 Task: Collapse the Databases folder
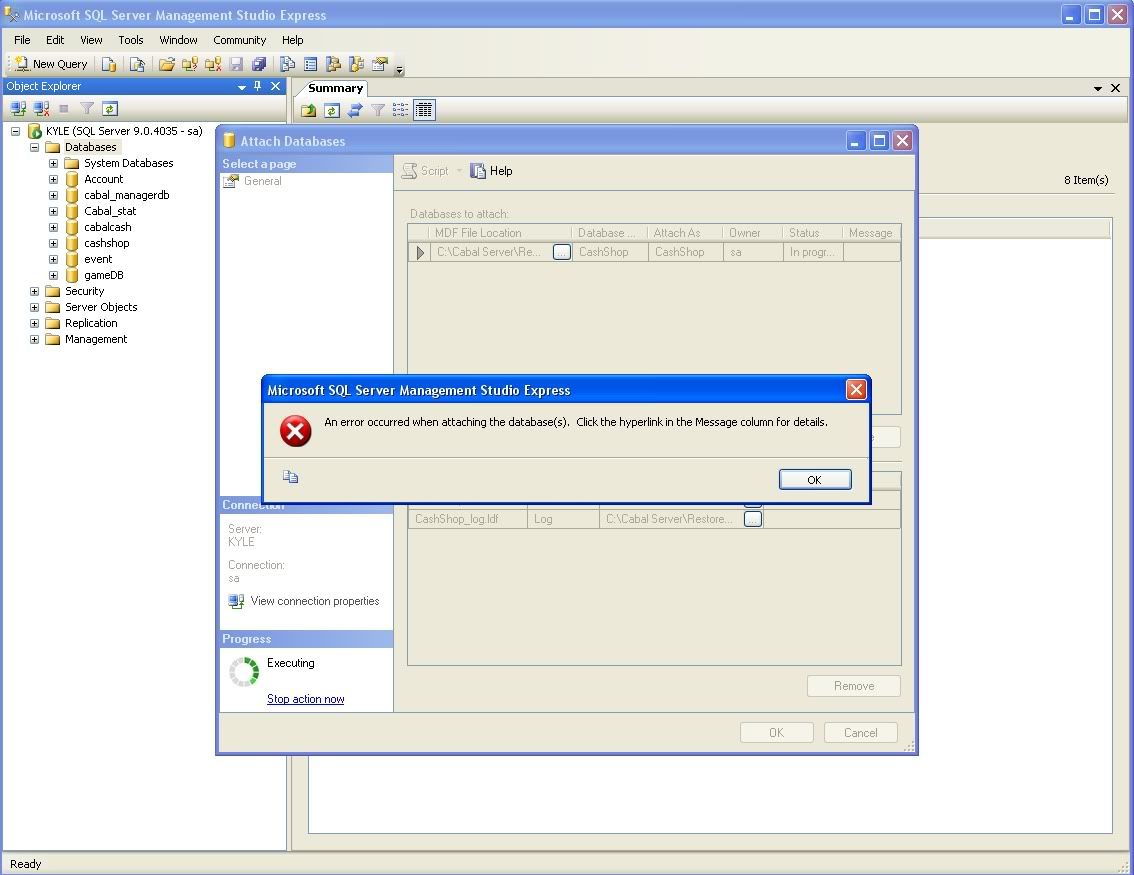[34, 147]
